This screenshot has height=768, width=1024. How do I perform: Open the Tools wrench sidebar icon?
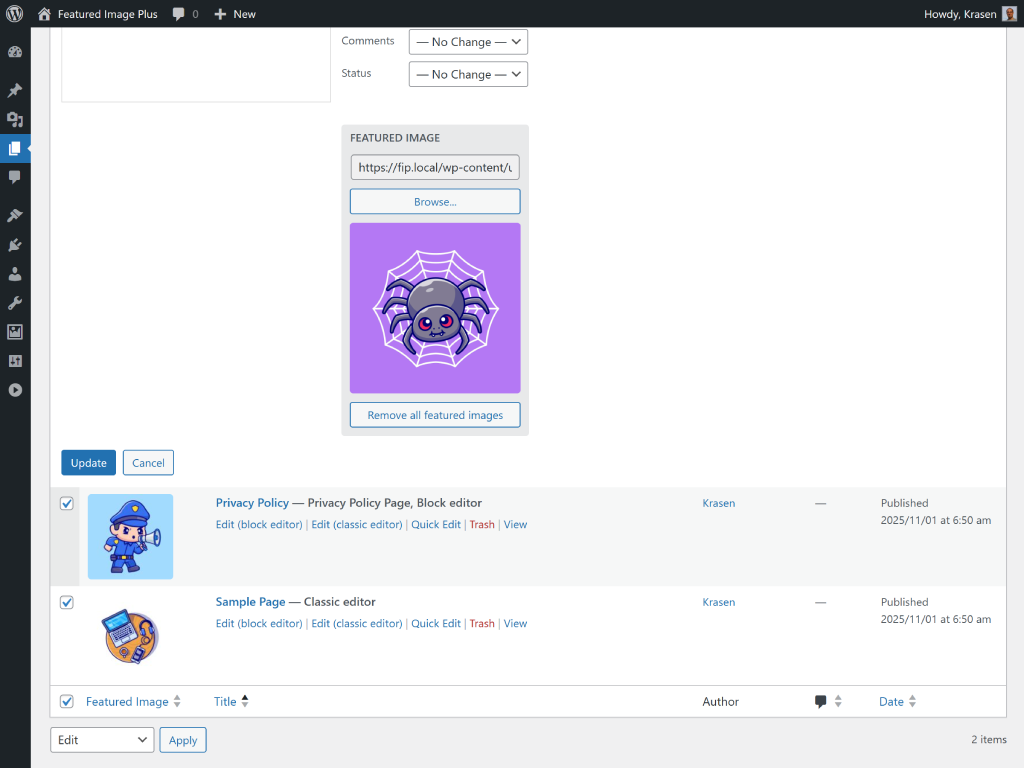(x=15, y=303)
